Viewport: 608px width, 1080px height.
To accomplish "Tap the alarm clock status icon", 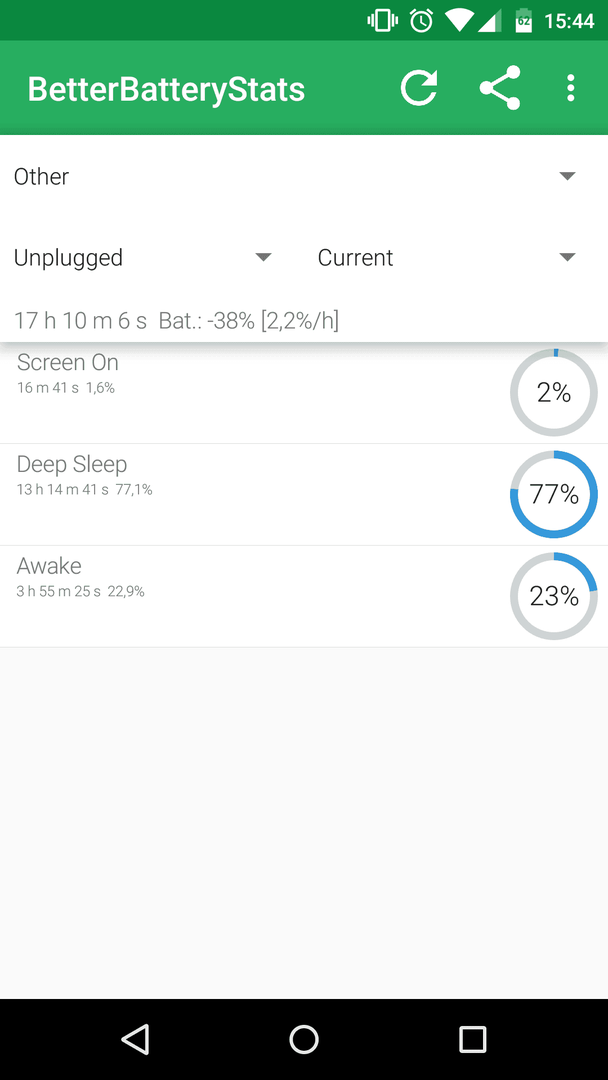I will (421, 21).
